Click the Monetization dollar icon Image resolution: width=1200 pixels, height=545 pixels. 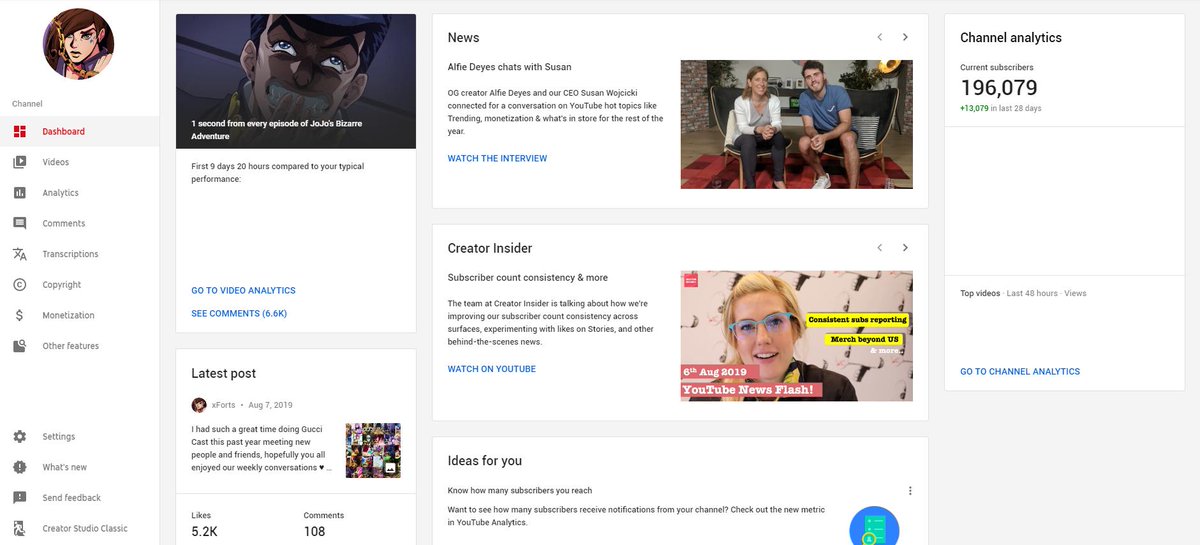coord(20,315)
